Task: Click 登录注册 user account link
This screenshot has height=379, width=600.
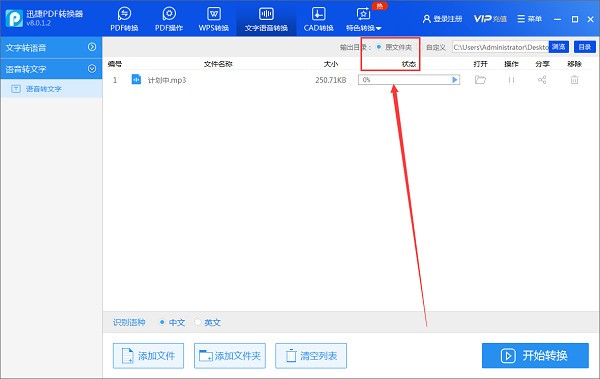Action: (x=442, y=19)
